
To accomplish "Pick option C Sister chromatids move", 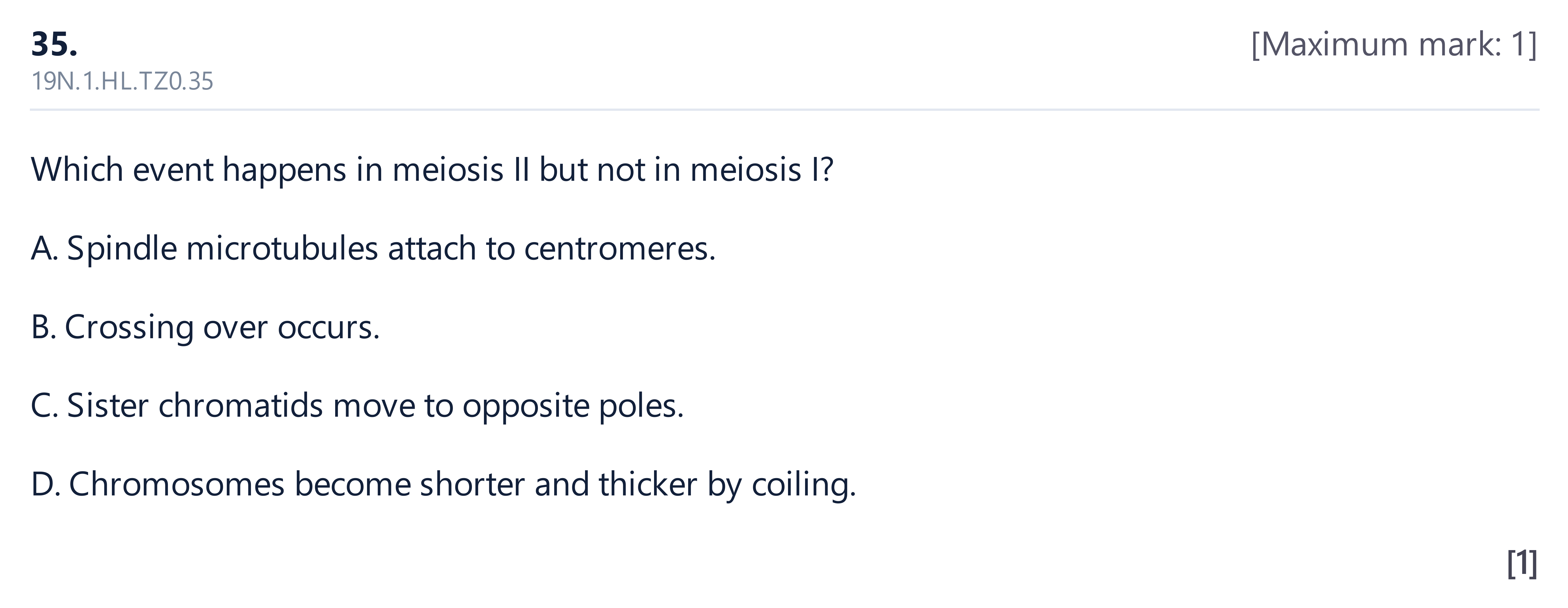I will [357, 406].
